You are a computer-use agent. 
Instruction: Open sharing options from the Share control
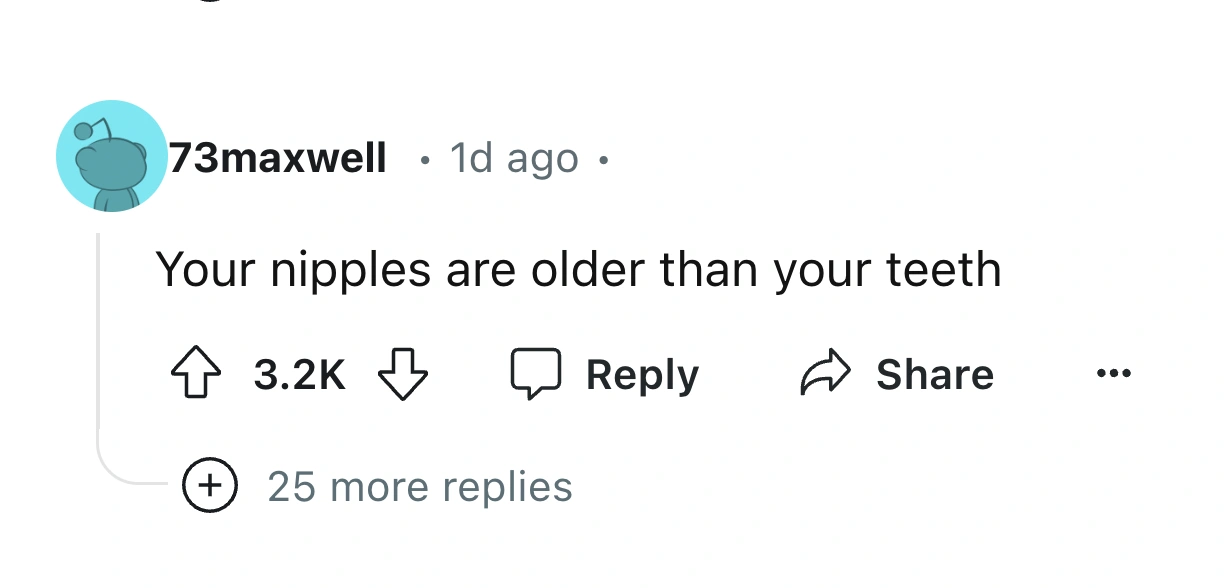935,374
